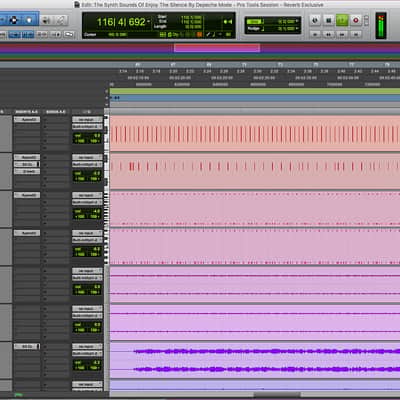The image size is (400, 400).
Task: Click the INSERTS A-E column header
Action: click(27, 112)
